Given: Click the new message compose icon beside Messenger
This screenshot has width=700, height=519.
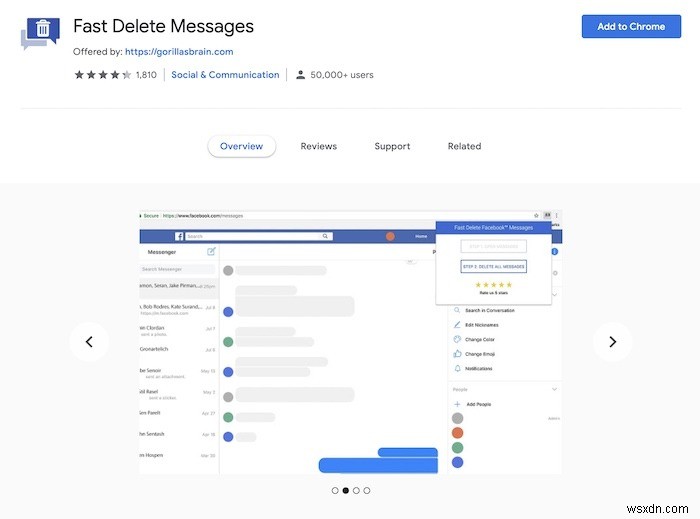Looking at the screenshot, I should 211,252.
